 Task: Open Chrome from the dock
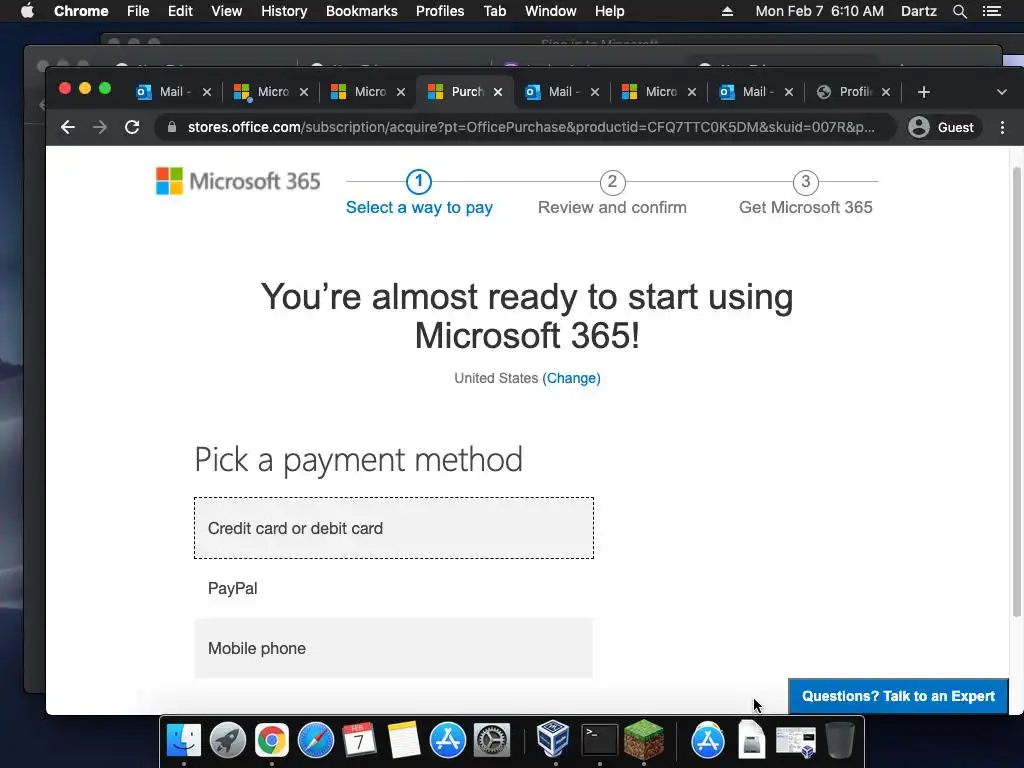(272, 741)
